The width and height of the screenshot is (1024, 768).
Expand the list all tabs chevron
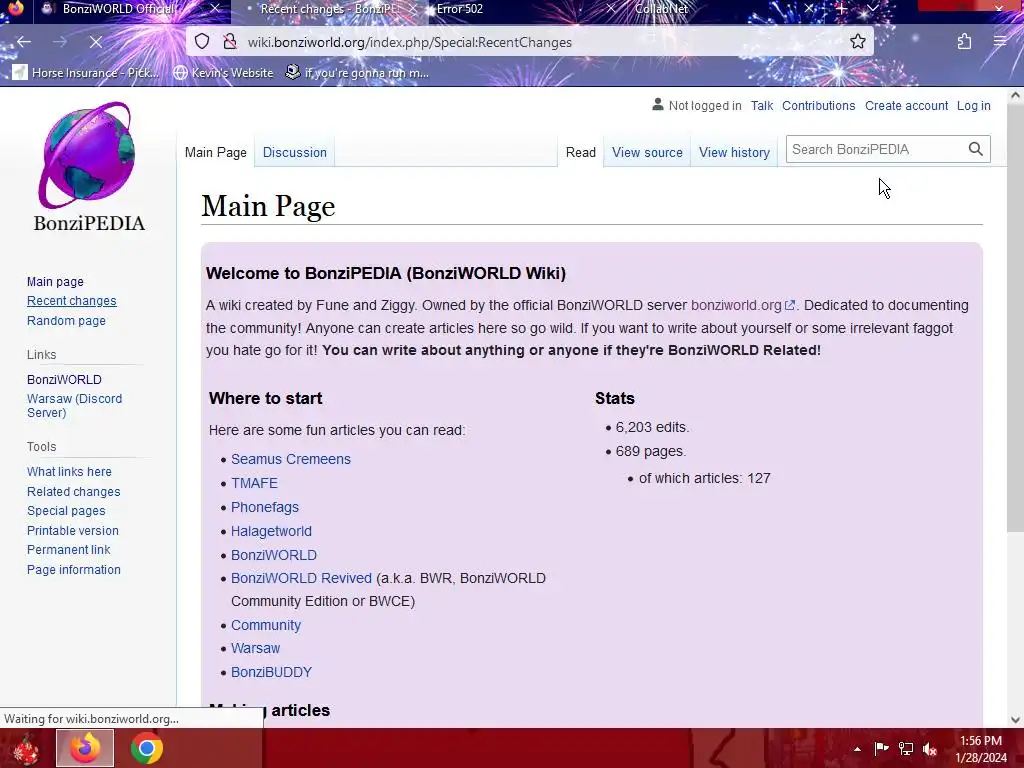pos(873,9)
